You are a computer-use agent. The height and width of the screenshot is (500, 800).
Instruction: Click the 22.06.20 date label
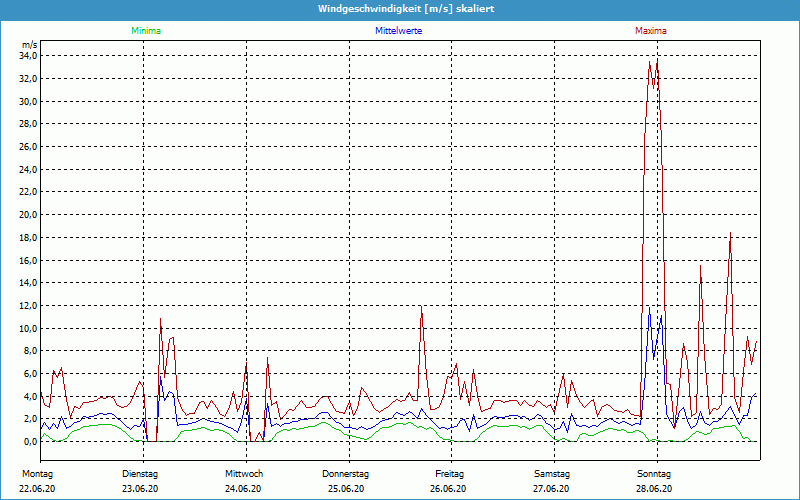(x=37, y=489)
